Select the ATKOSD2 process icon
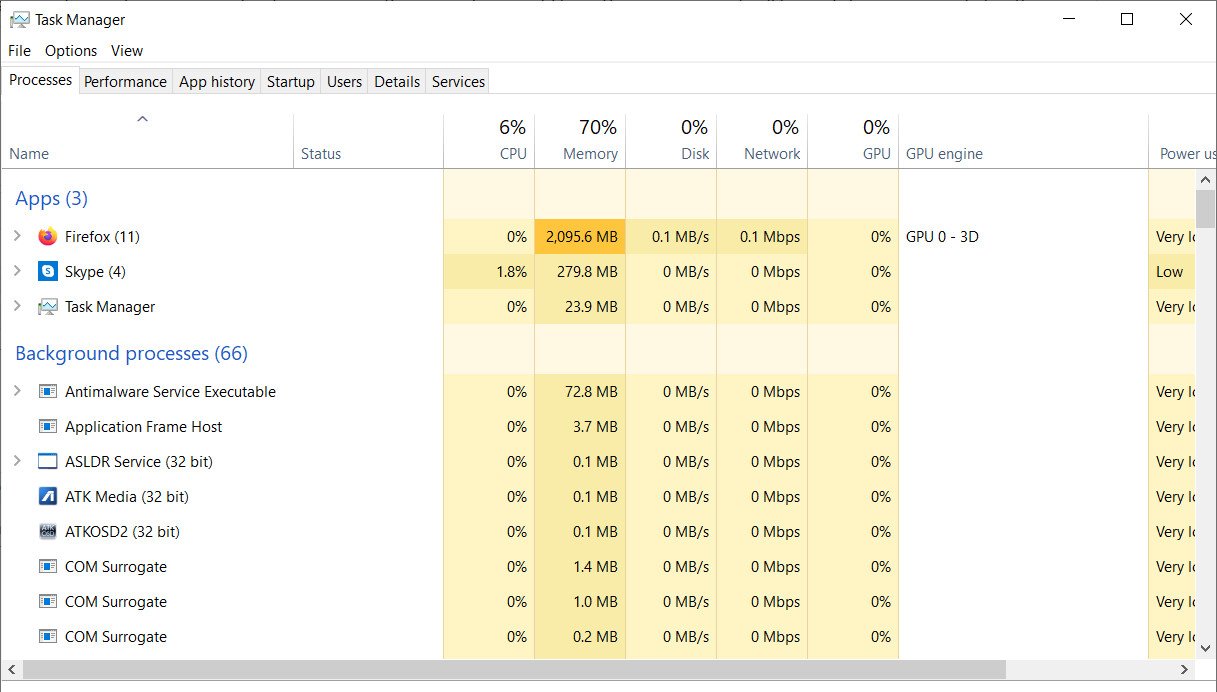The height and width of the screenshot is (692, 1217). 47,532
